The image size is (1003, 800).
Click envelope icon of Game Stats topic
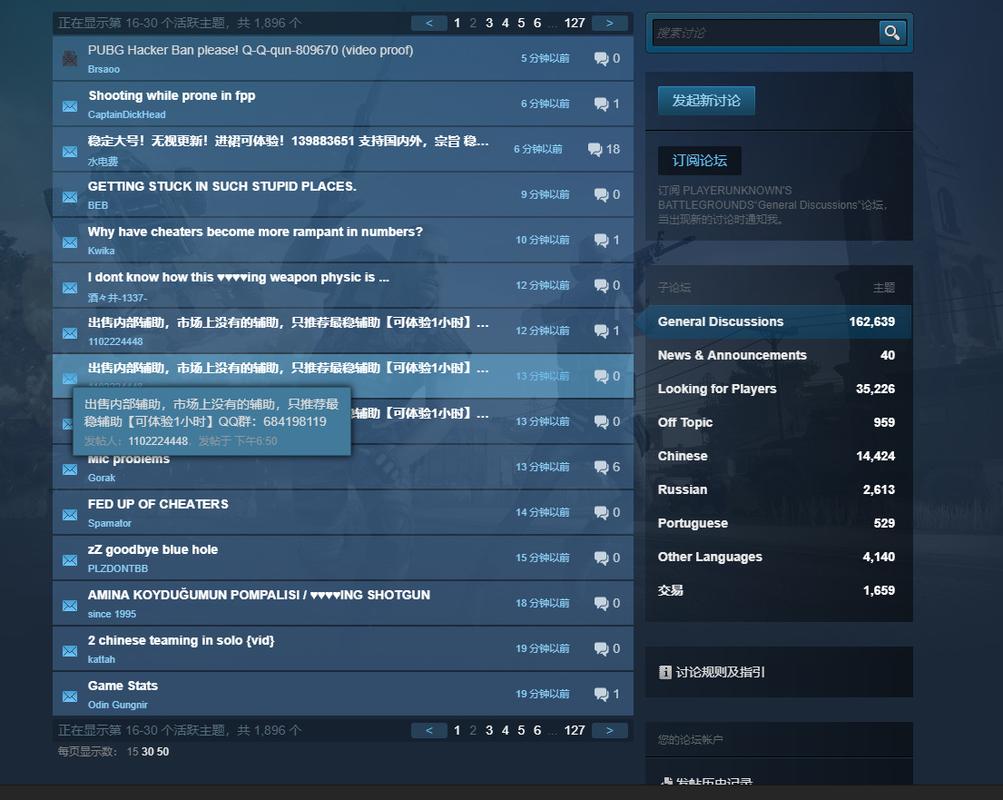[x=70, y=696]
